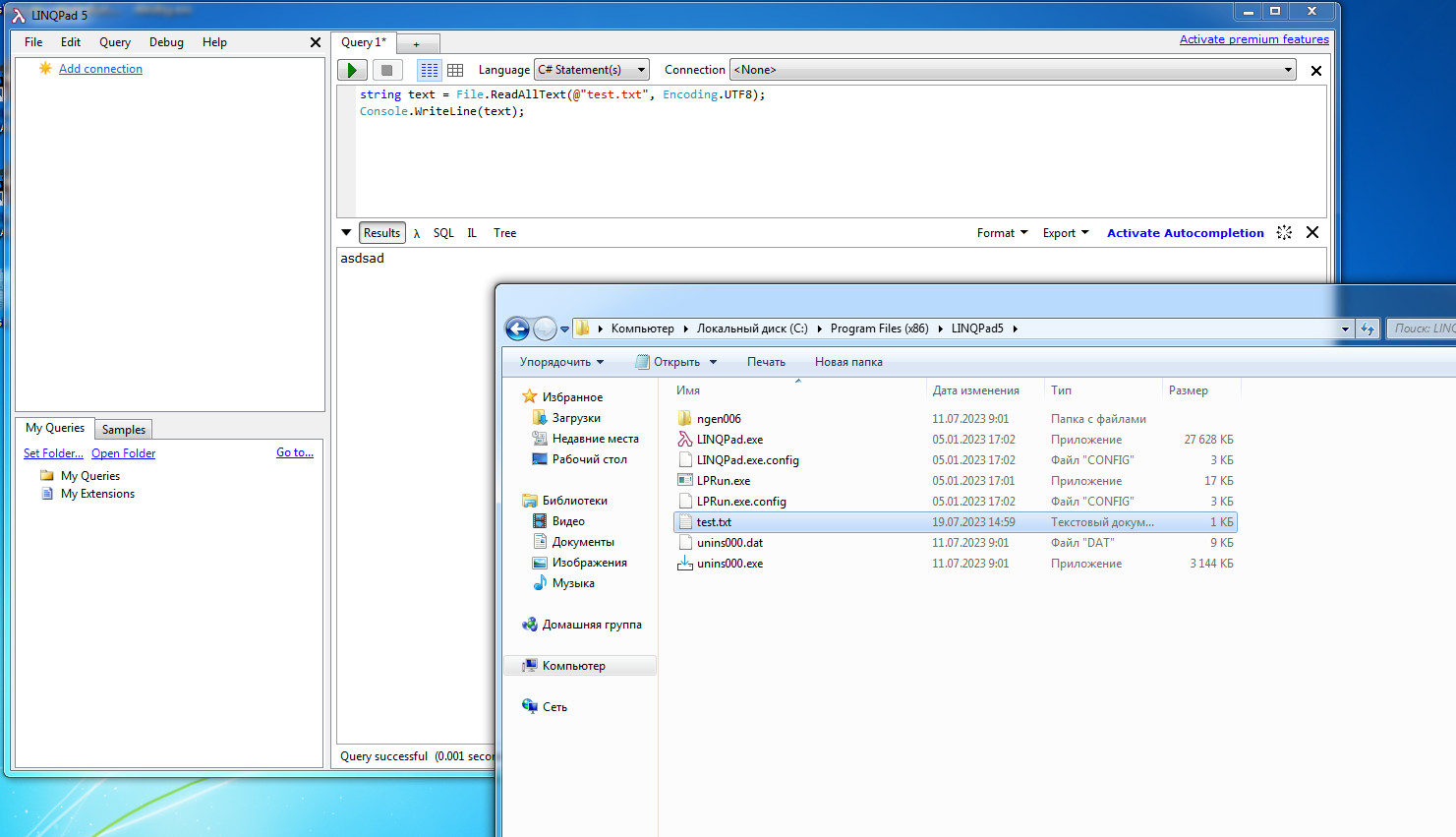Click the Add connection link
Screen dimensions: 1456x837
[x=100, y=69]
